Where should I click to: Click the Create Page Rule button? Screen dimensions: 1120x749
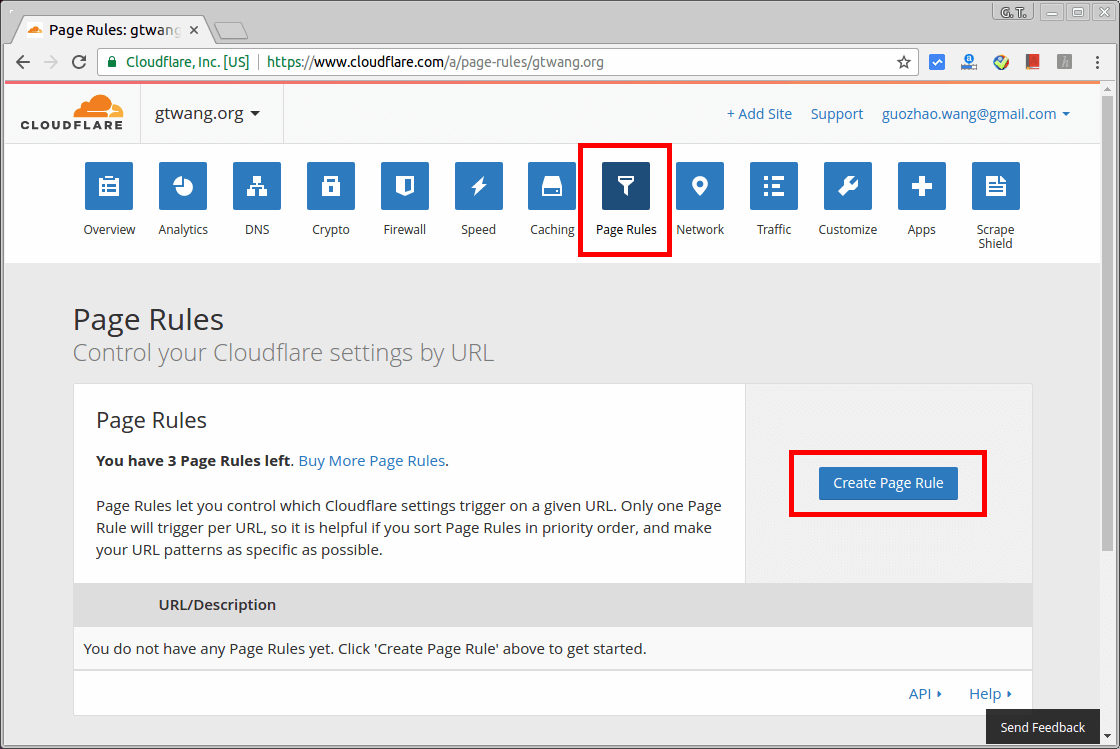[888, 483]
